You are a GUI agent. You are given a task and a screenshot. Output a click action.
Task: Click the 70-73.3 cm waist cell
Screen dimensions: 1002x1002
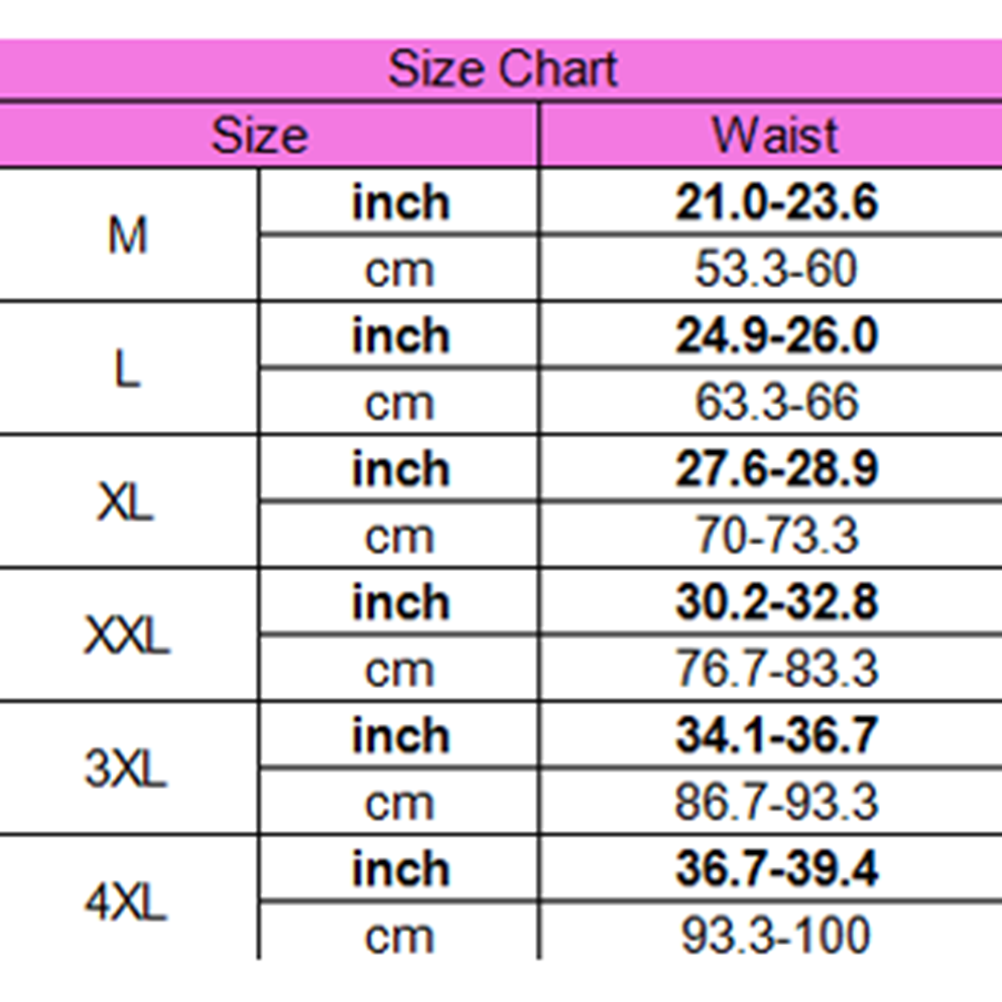(776, 536)
